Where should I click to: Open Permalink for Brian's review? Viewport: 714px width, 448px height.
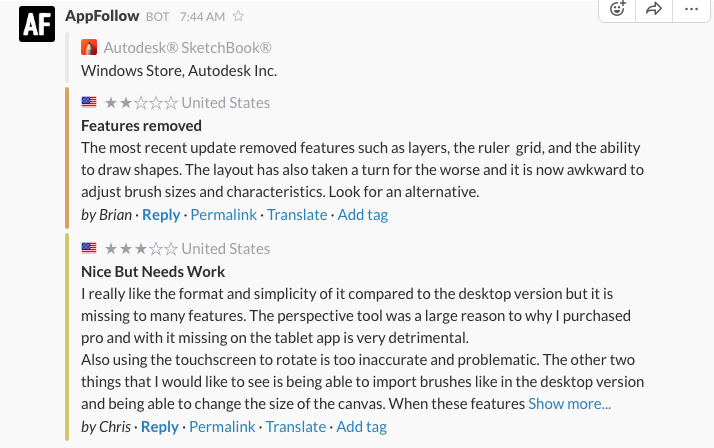pos(223,214)
